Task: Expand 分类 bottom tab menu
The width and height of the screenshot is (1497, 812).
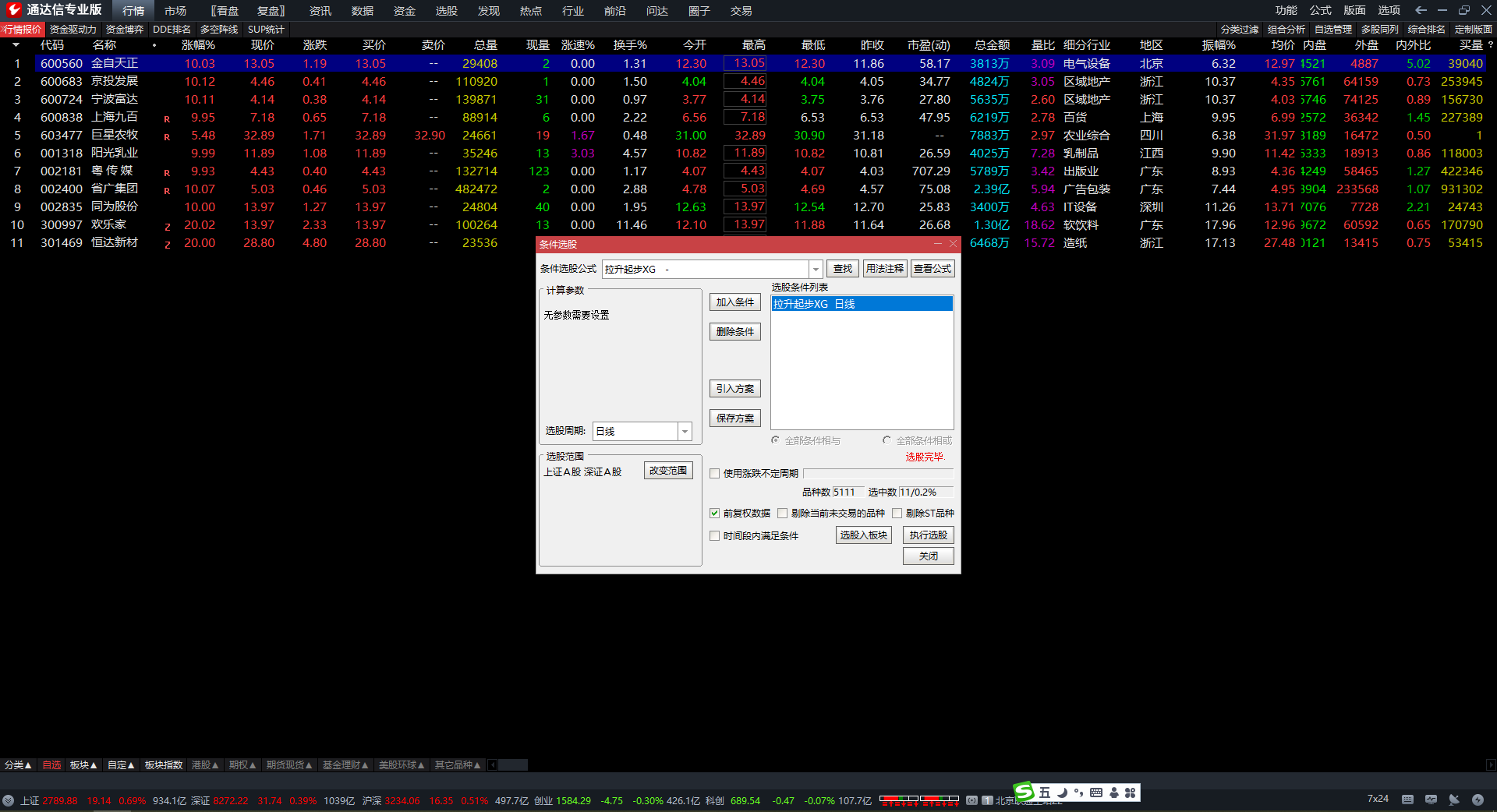Action: (17, 765)
